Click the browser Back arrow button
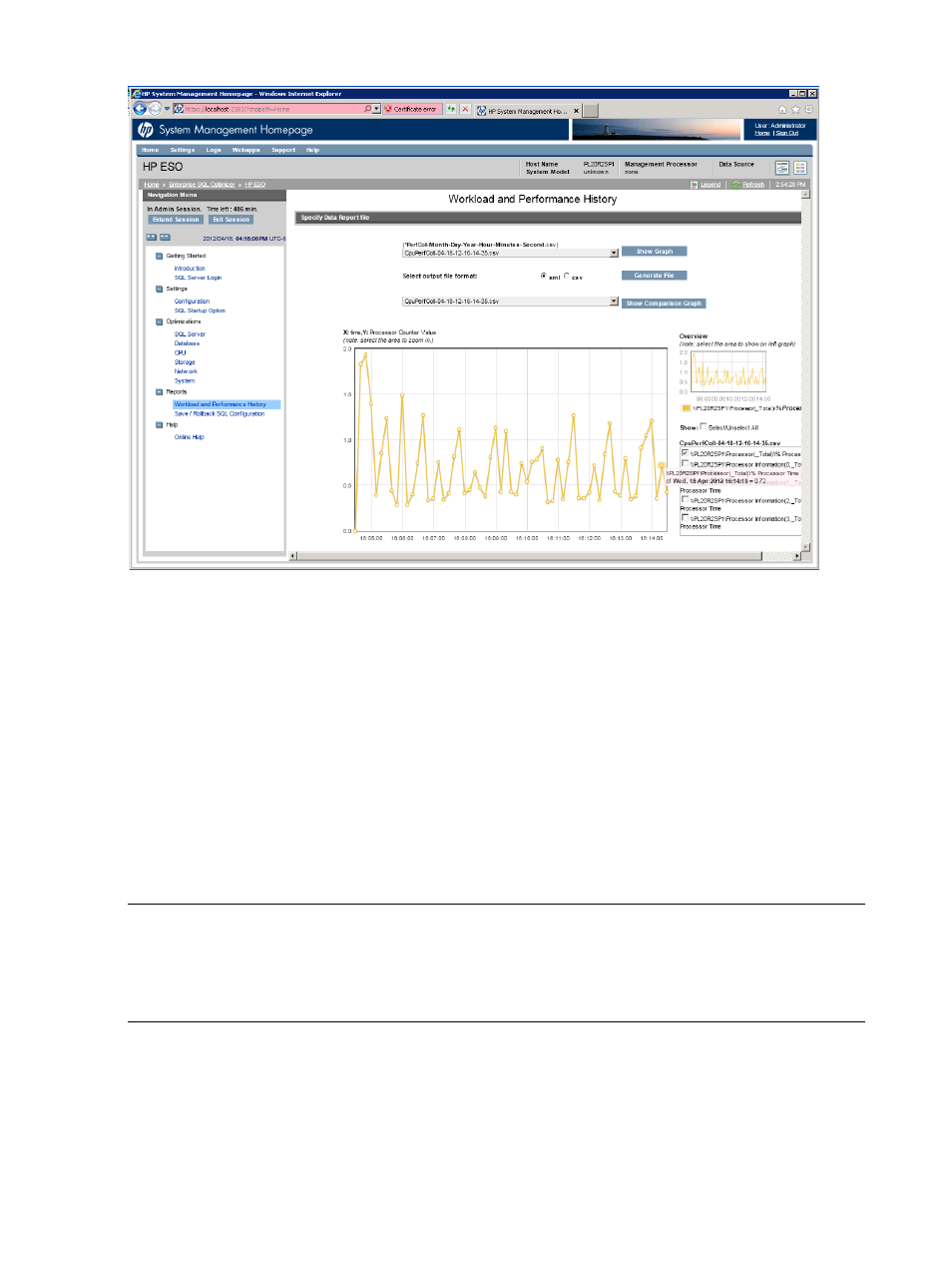The image size is (952, 1268). point(140,109)
